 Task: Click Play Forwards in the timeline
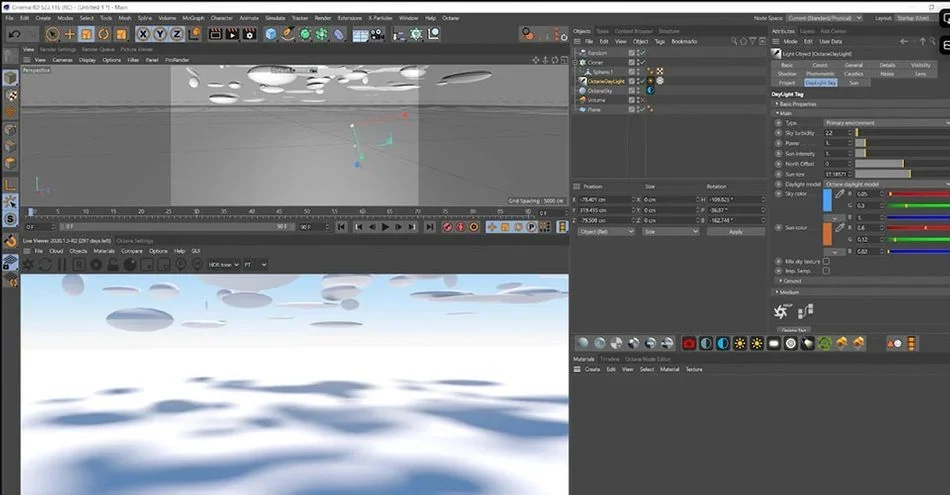[385, 227]
